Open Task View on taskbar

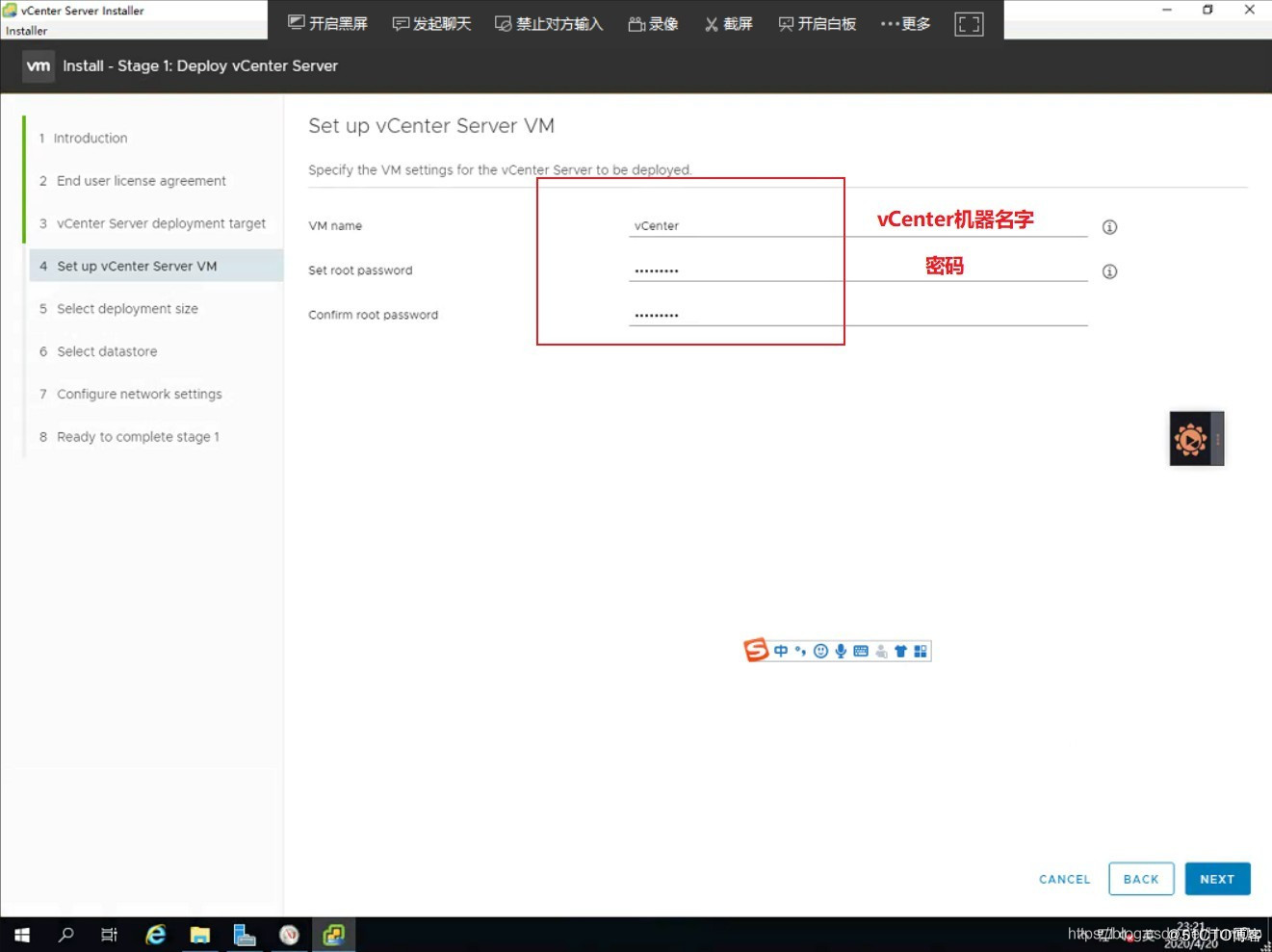[109, 934]
